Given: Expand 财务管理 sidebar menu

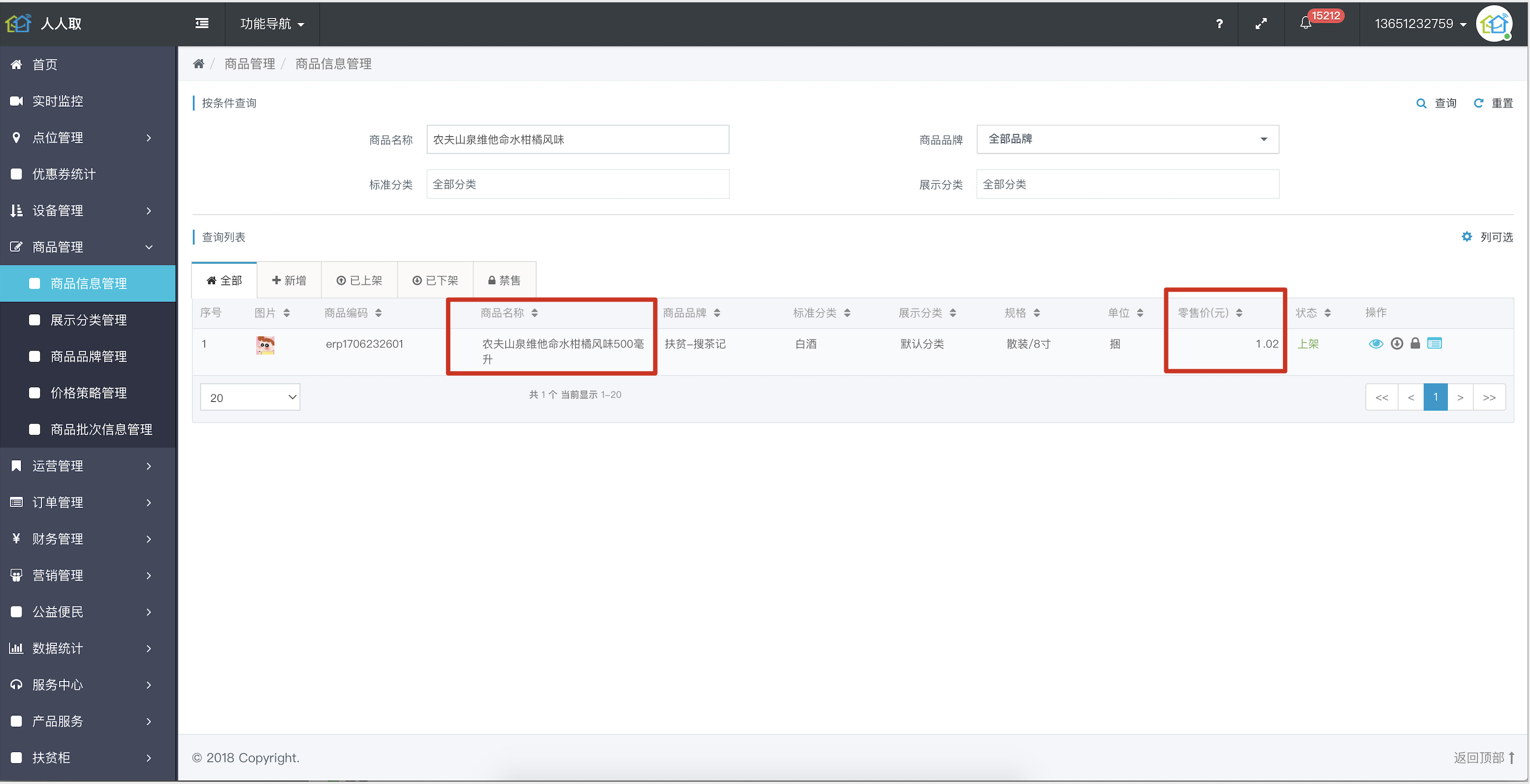Looking at the screenshot, I should [88, 539].
